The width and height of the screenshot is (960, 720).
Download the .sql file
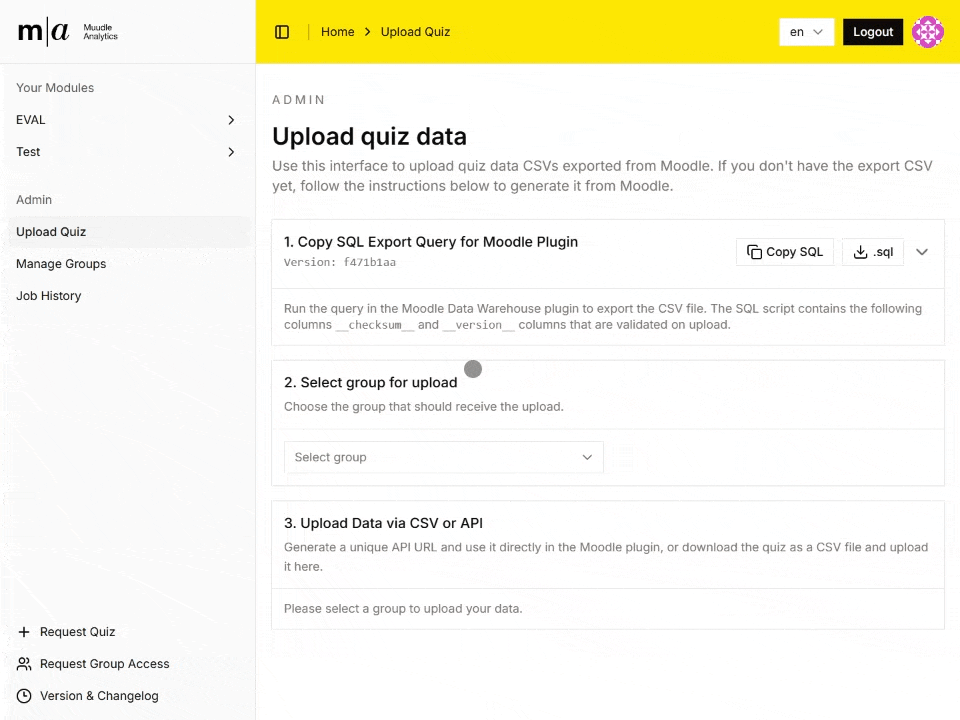point(873,252)
